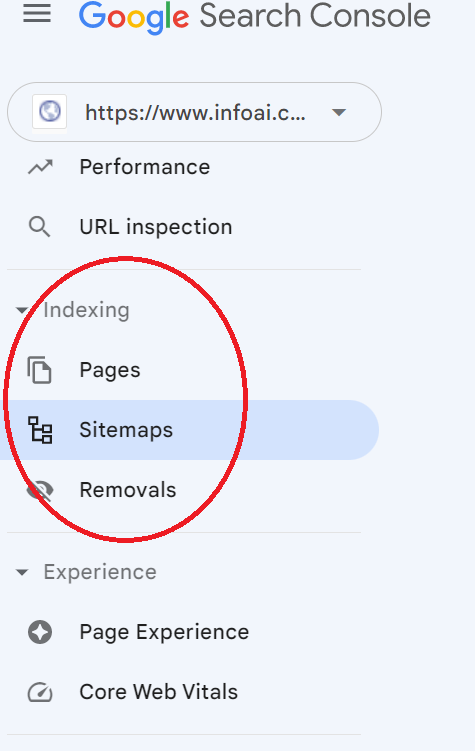Click the Sitemaps tree icon
Viewport: 475px width, 751px height.
click(40, 430)
